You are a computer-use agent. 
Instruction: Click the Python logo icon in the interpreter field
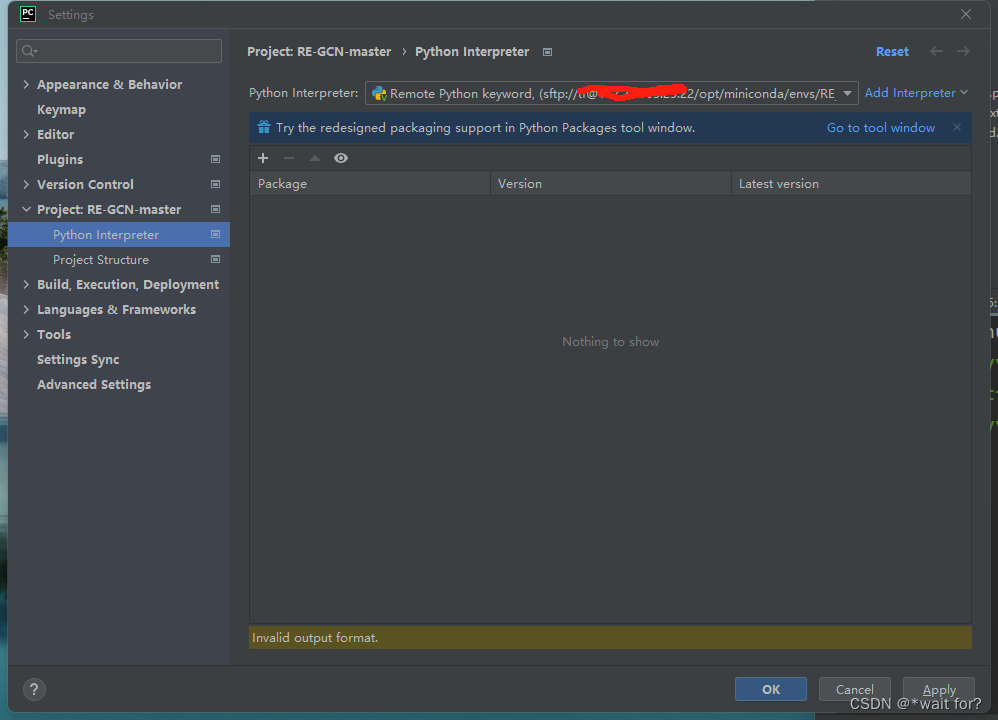click(x=379, y=94)
